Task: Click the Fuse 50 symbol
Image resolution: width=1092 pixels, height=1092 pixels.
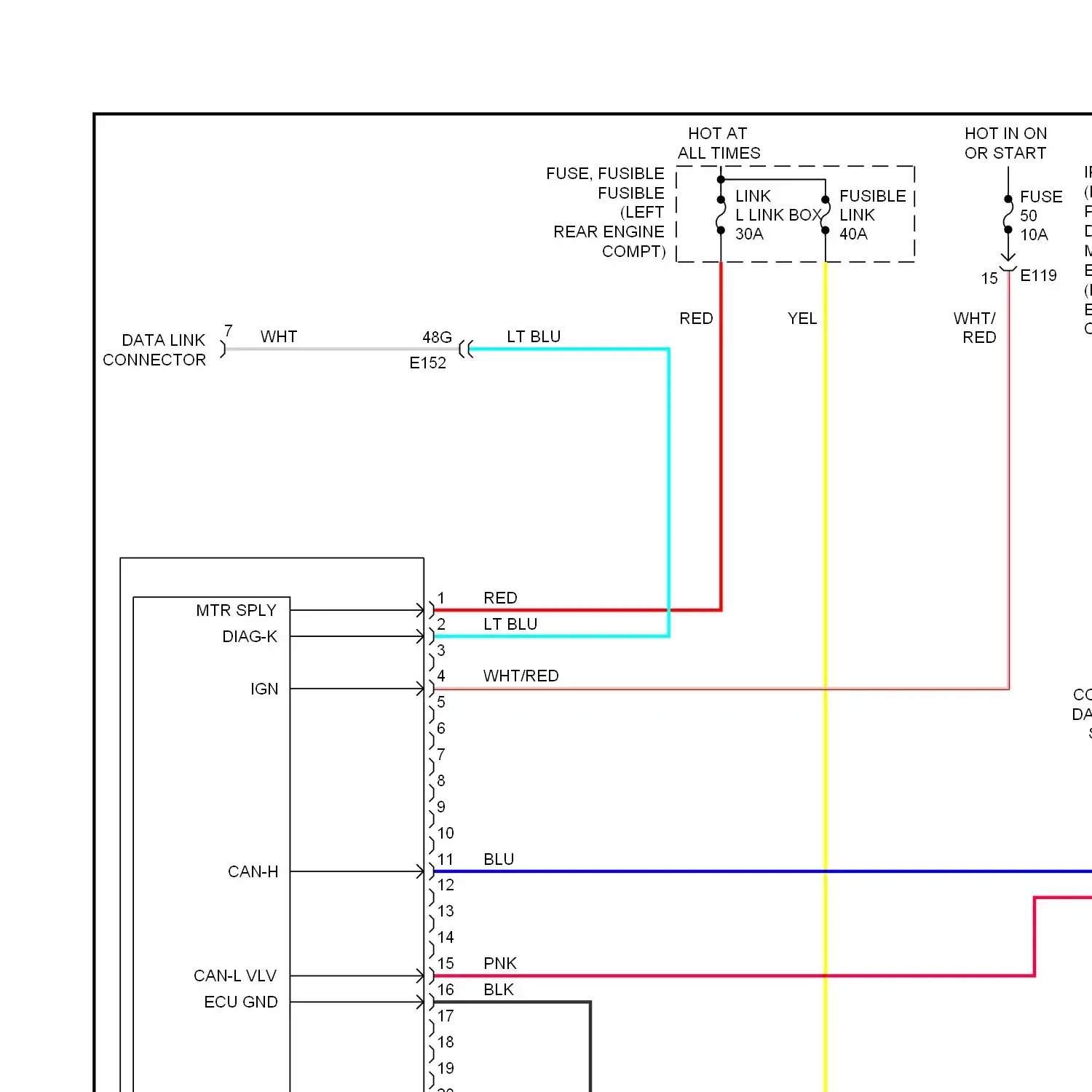Action: click(1008, 215)
